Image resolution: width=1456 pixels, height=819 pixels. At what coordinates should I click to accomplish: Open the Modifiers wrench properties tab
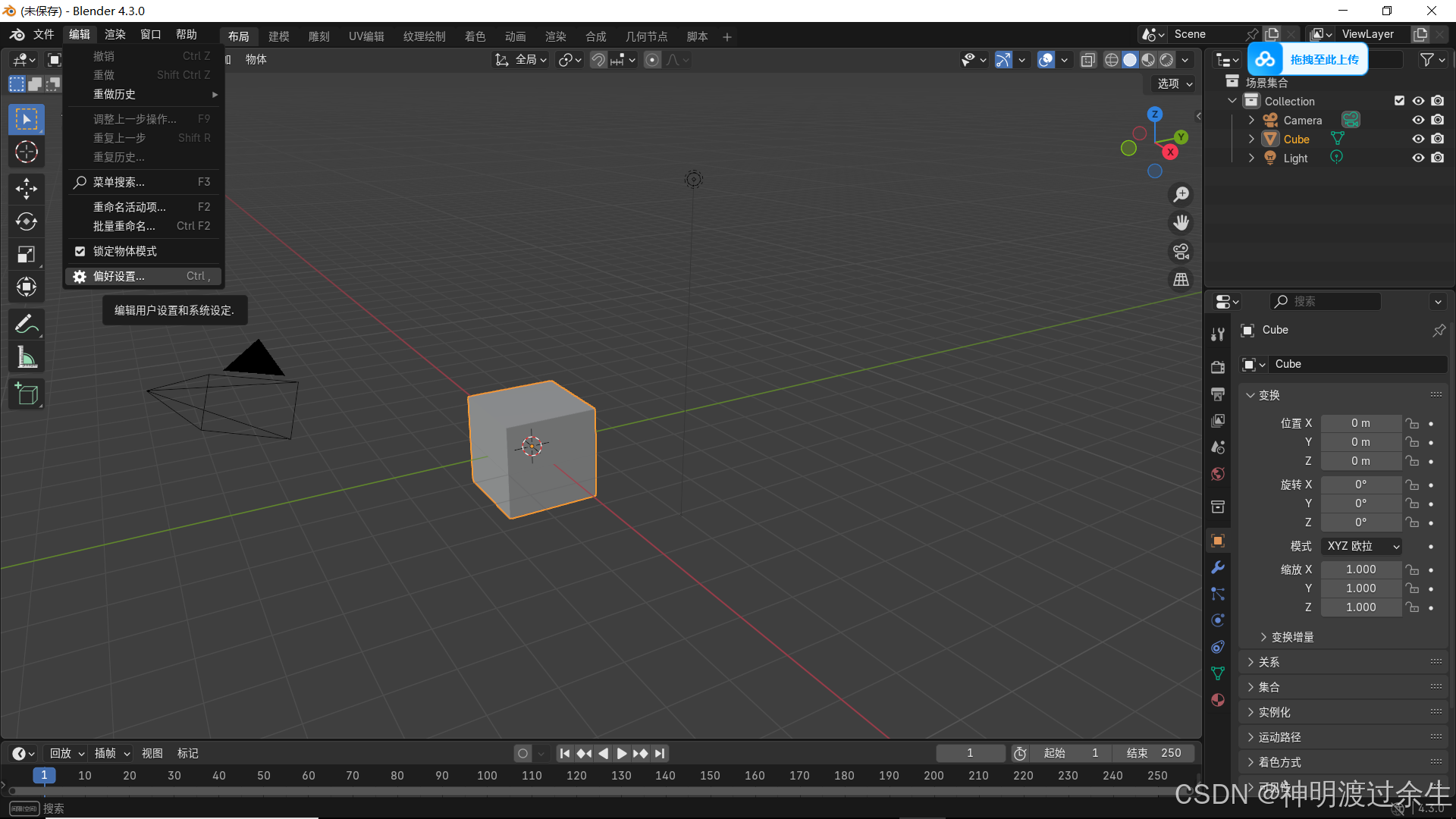coord(1218,567)
